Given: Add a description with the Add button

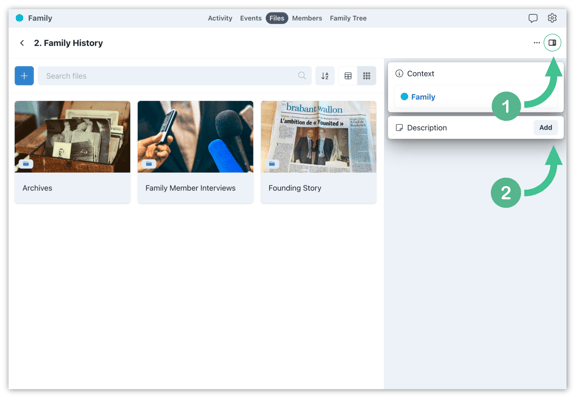Looking at the screenshot, I should click(546, 128).
